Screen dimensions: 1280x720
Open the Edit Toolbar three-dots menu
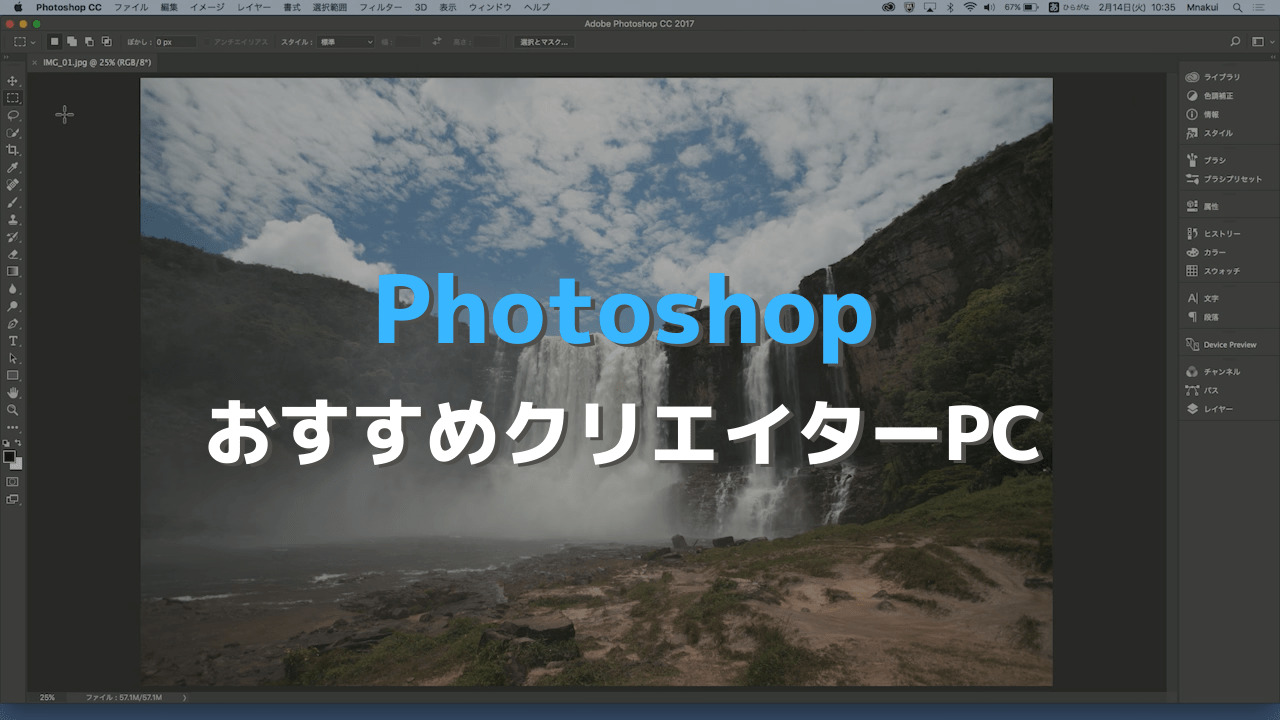point(13,428)
